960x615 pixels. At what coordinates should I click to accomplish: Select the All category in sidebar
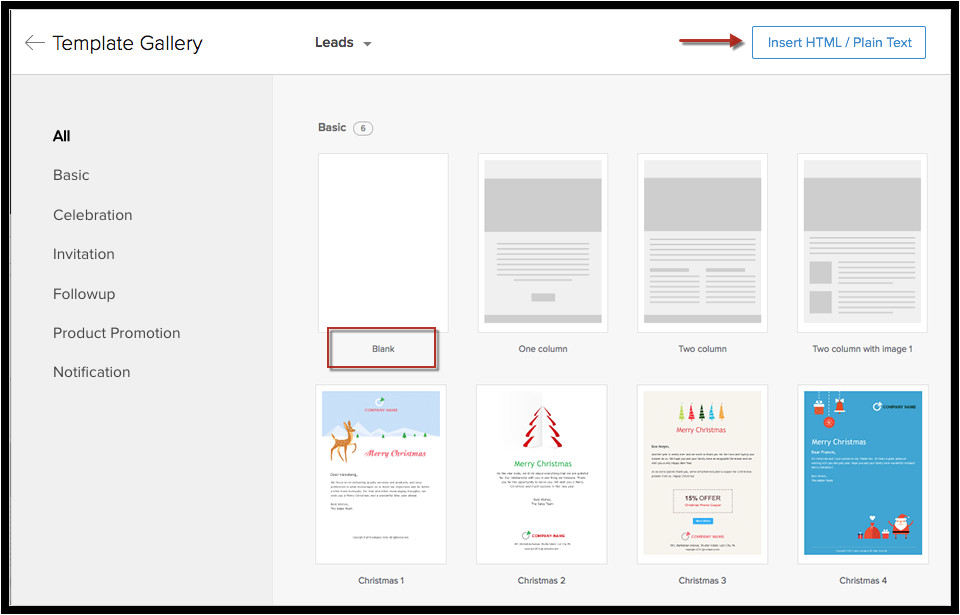[x=62, y=136]
